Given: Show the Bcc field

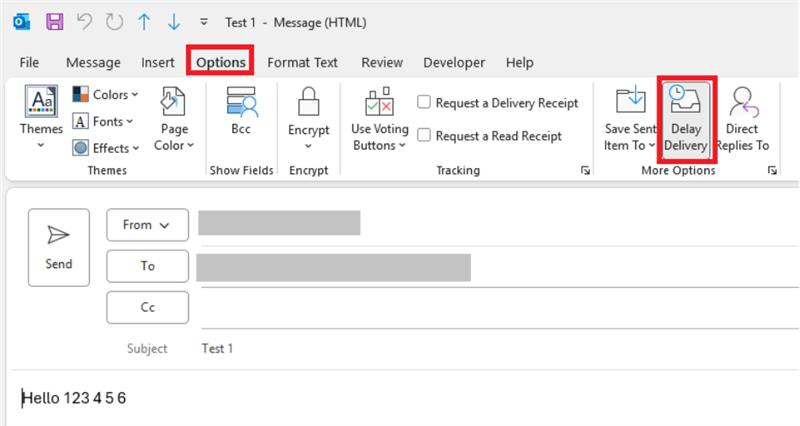Looking at the screenshot, I should [x=241, y=111].
